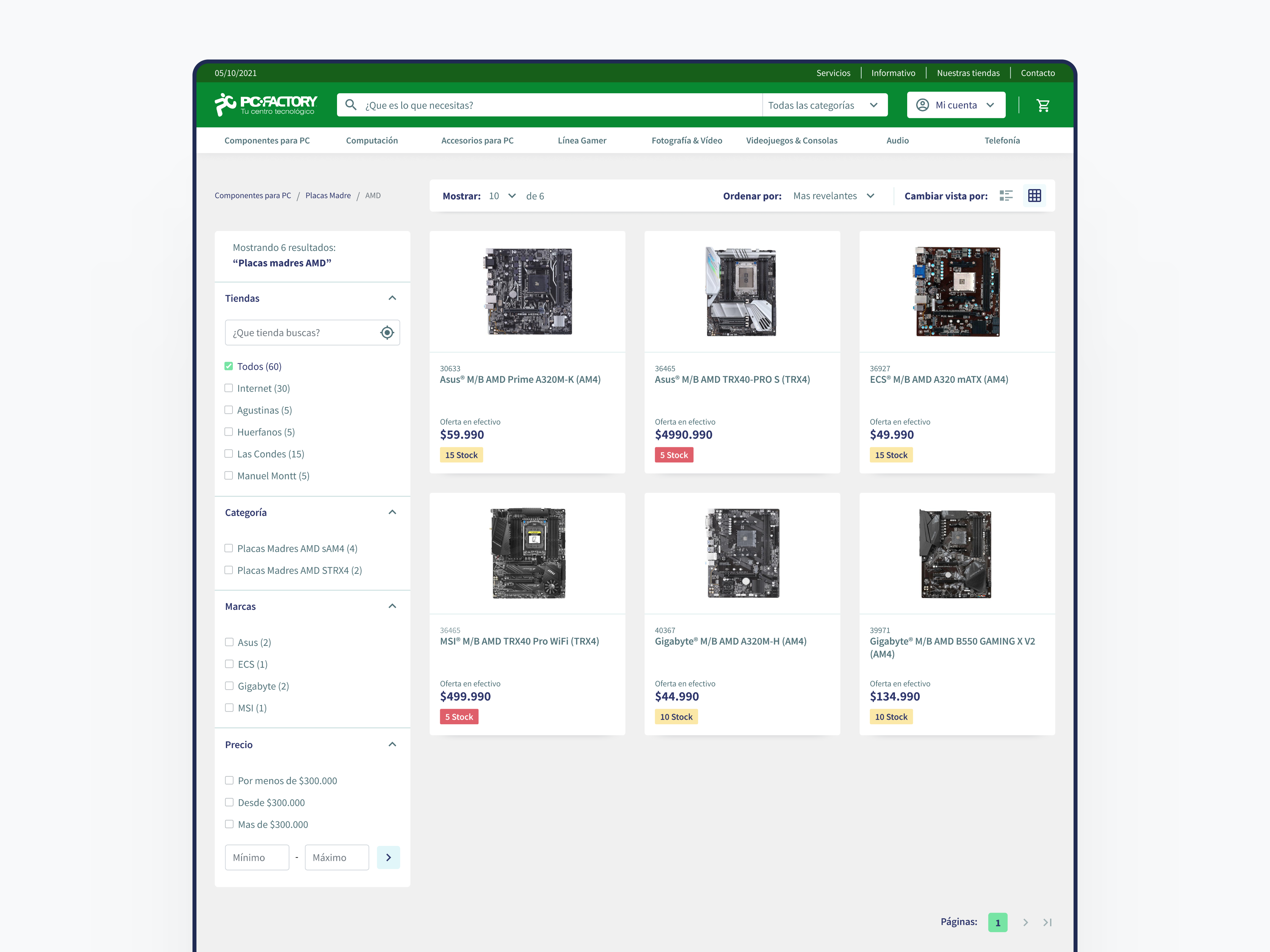Viewport: 1270px width, 952px height.
Task: Open the Línea Gamer menu
Action: click(x=582, y=140)
